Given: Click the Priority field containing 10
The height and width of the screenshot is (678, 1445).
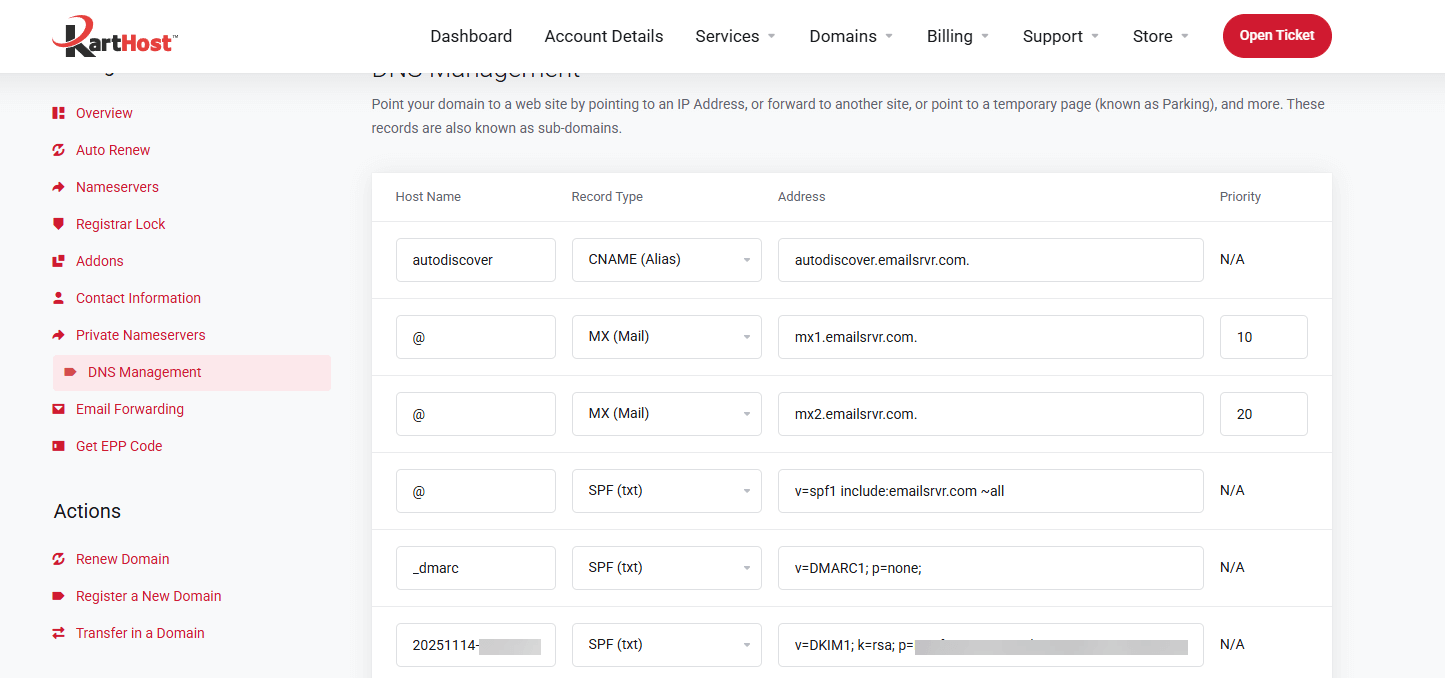Looking at the screenshot, I should (x=1263, y=336).
